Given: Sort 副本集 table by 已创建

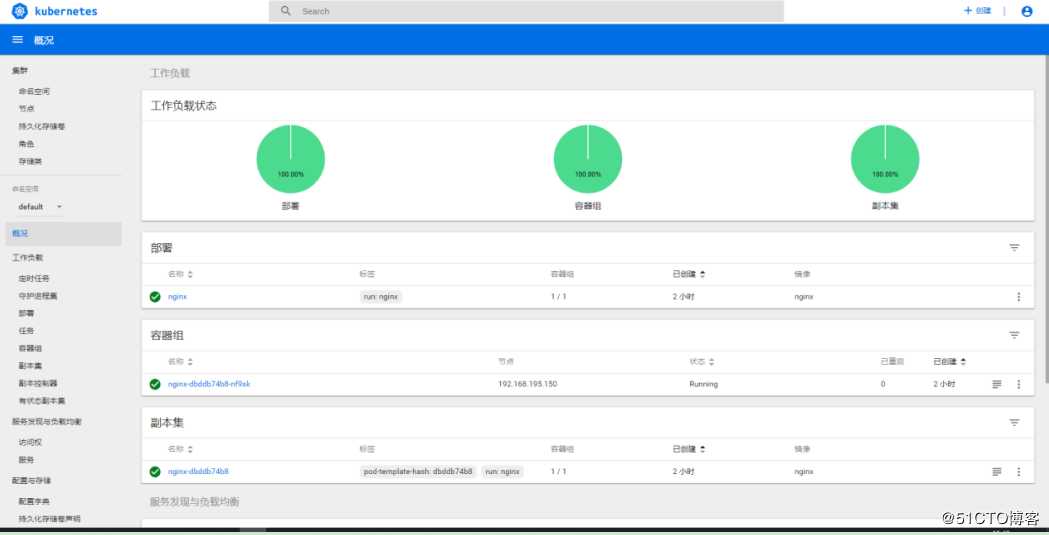Looking at the screenshot, I should [688, 449].
